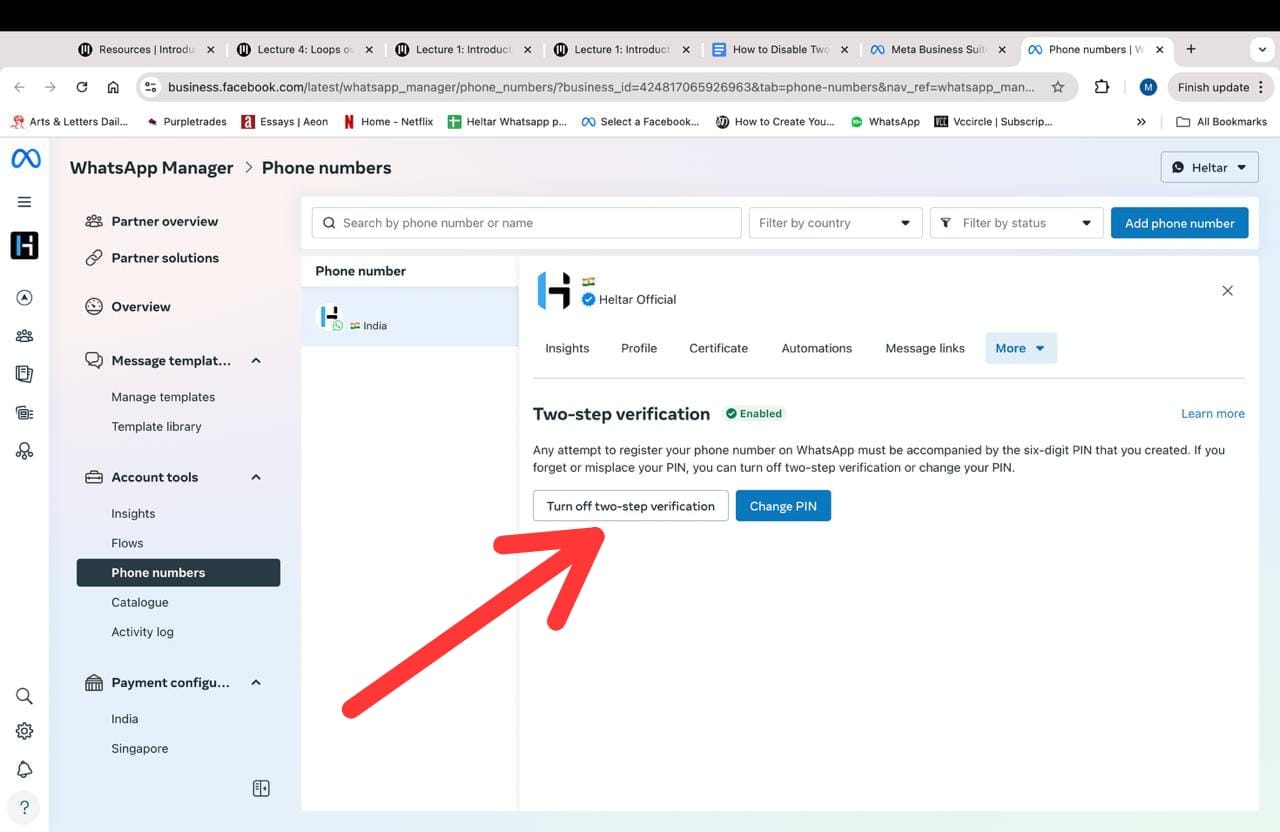The height and width of the screenshot is (832, 1280).
Task: Click the Change PIN button
Action: tap(783, 506)
